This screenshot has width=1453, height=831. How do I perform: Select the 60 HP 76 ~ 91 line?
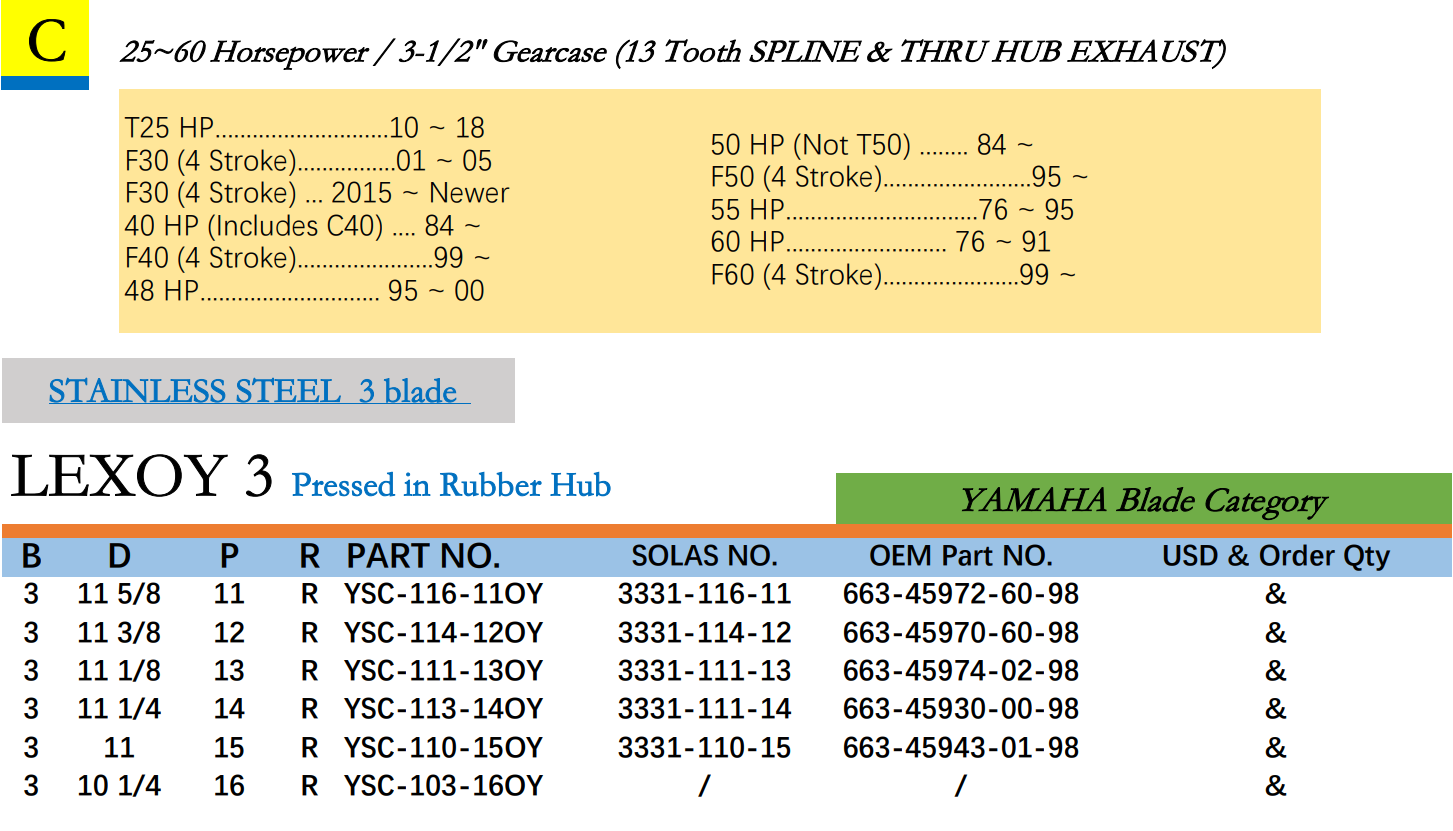[x=881, y=242]
